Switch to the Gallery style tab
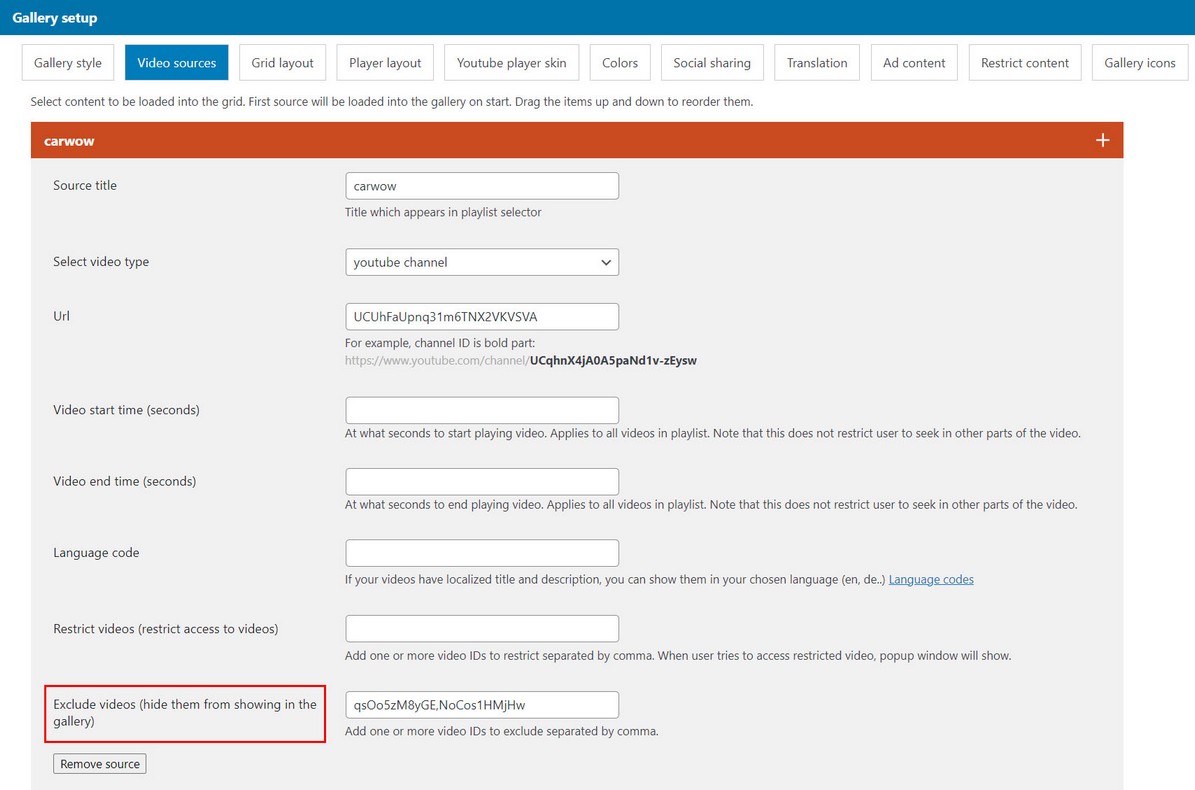The image size is (1195, 790). tap(68, 62)
